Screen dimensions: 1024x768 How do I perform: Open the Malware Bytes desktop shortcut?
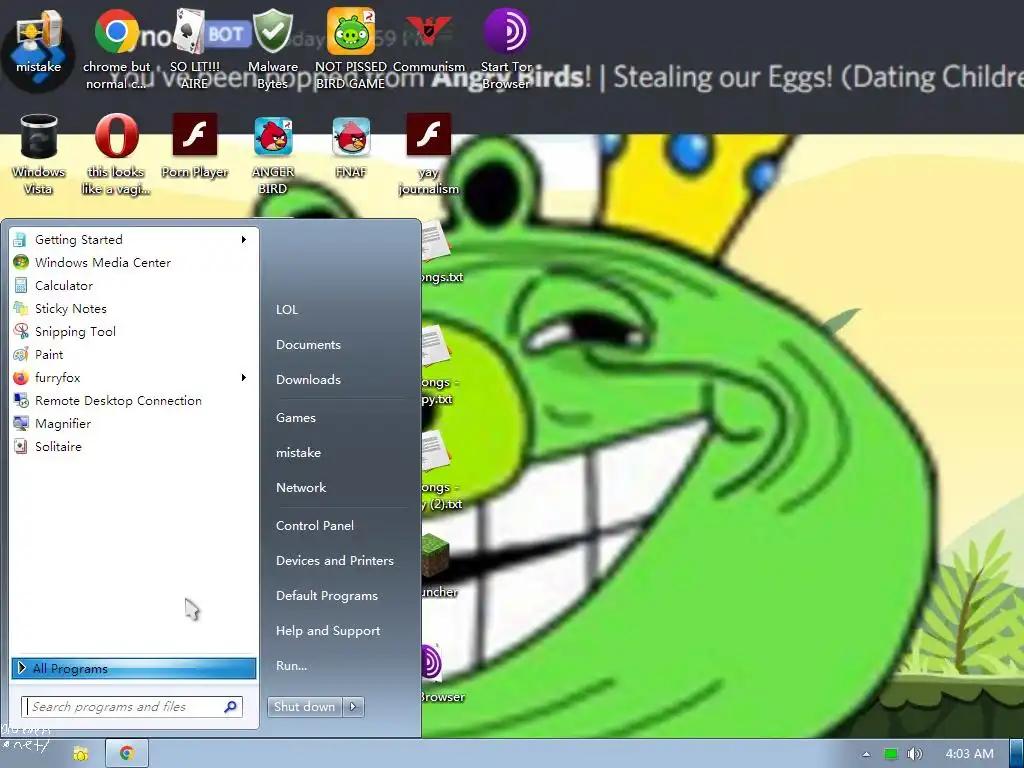[x=272, y=49]
